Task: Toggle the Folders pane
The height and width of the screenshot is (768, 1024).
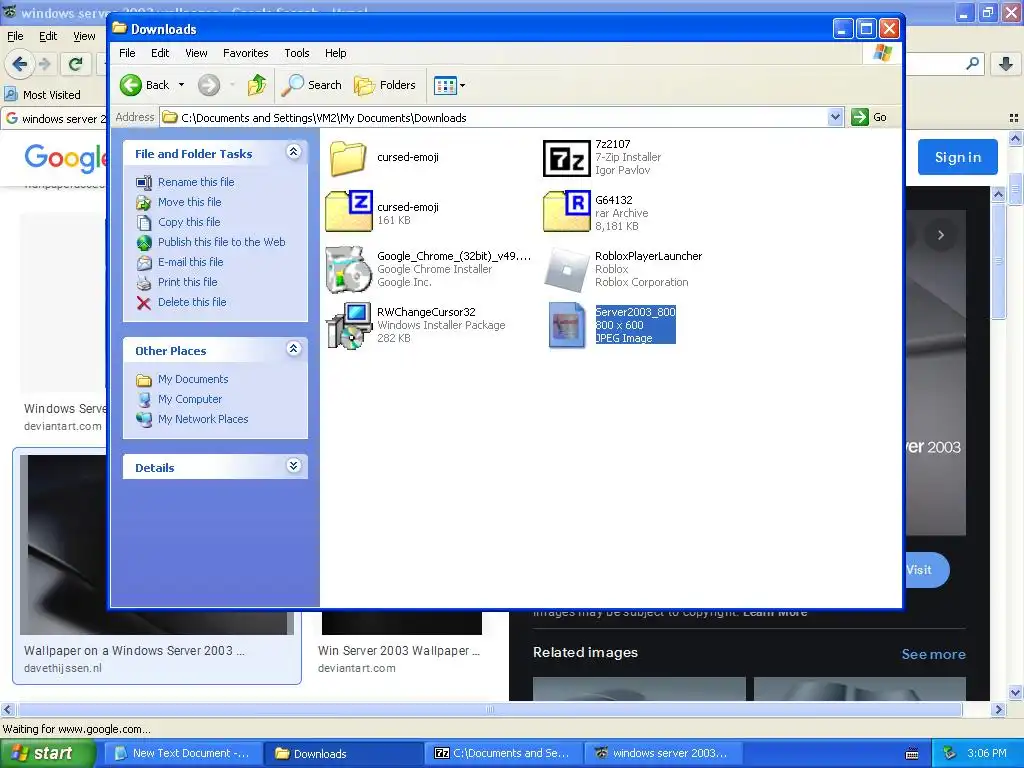Action: [385, 85]
